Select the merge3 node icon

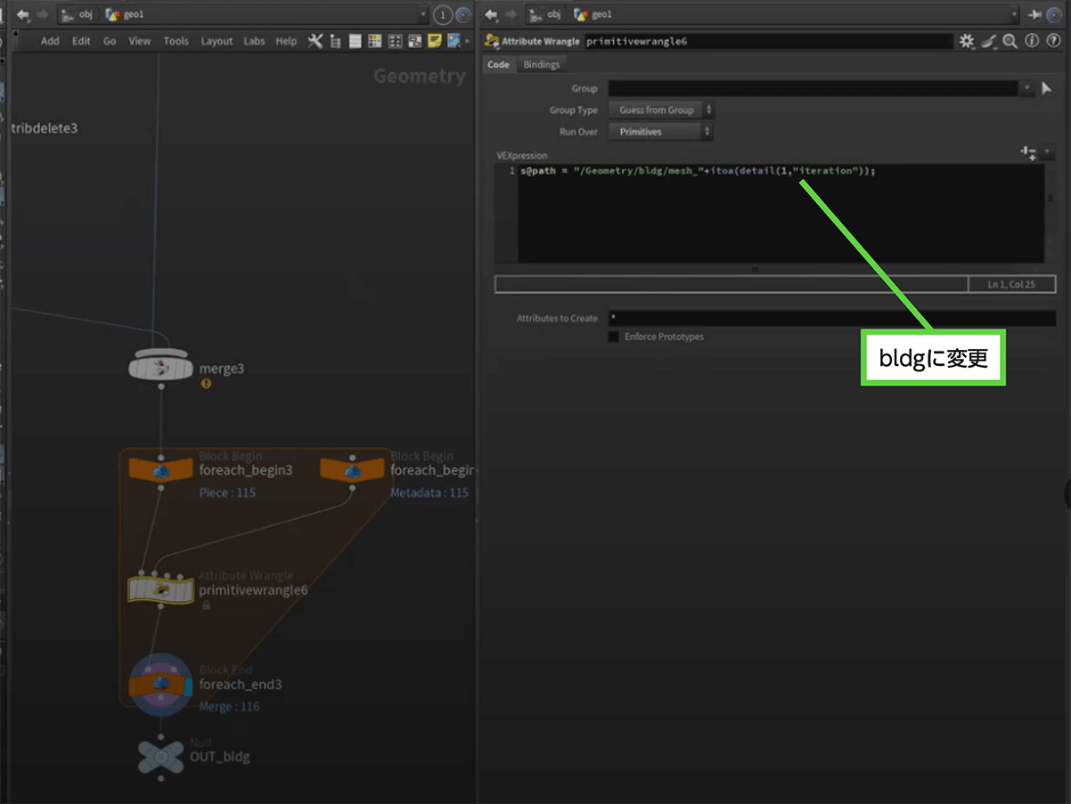(x=160, y=368)
